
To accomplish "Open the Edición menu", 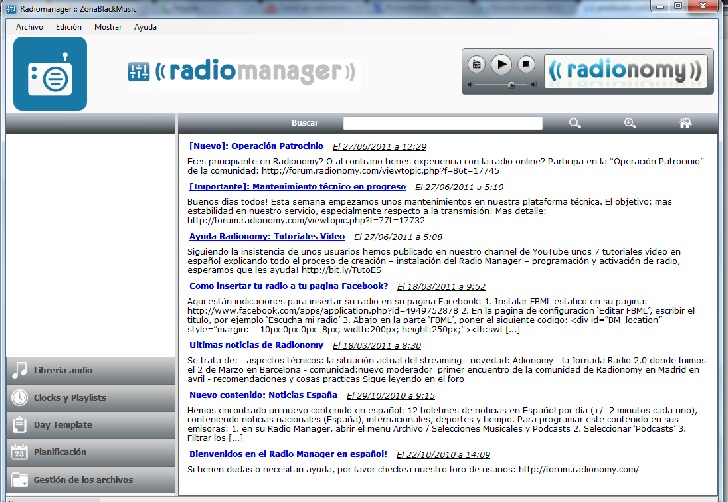I will coord(69,27).
